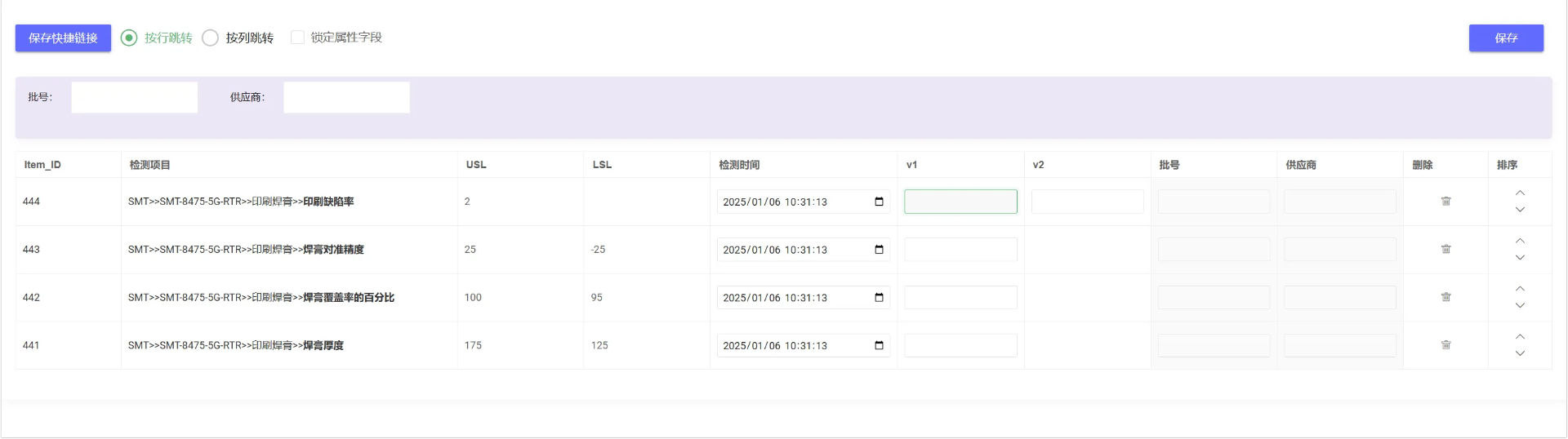
Task: Select the 按列跳转 radio option
Action: (x=211, y=38)
